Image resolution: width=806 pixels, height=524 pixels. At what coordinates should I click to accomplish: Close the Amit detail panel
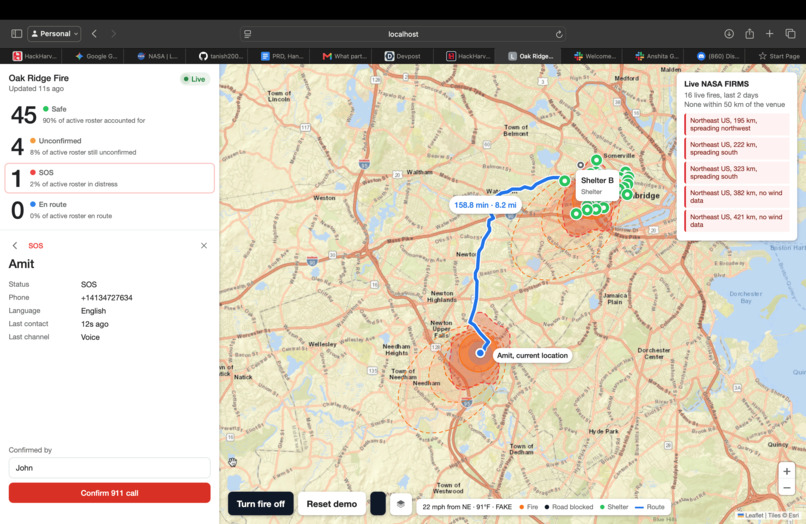click(204, 246)
